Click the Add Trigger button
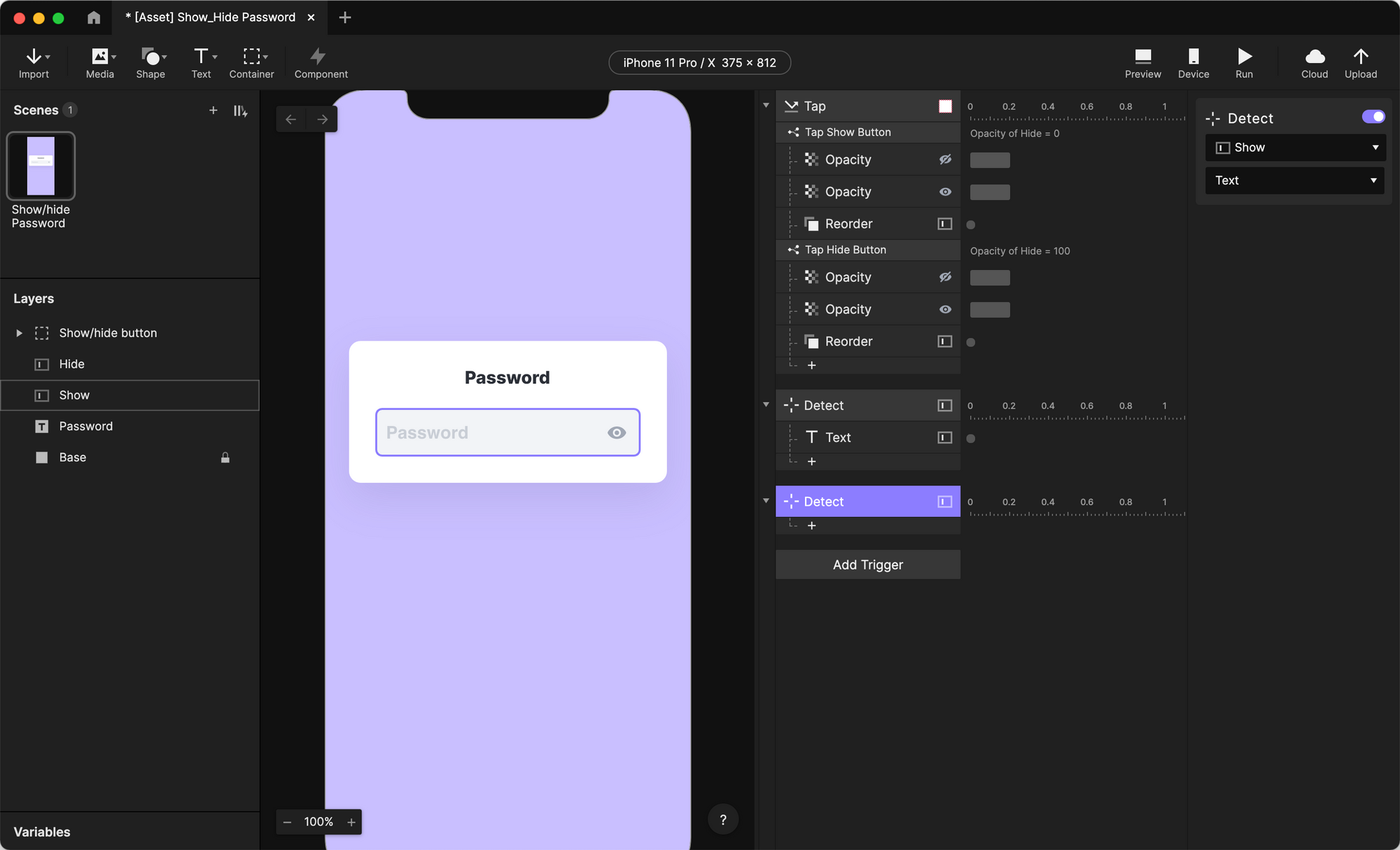Image resolution: width=1400 pixels, height=850 pixels. [x=868, y=564]
